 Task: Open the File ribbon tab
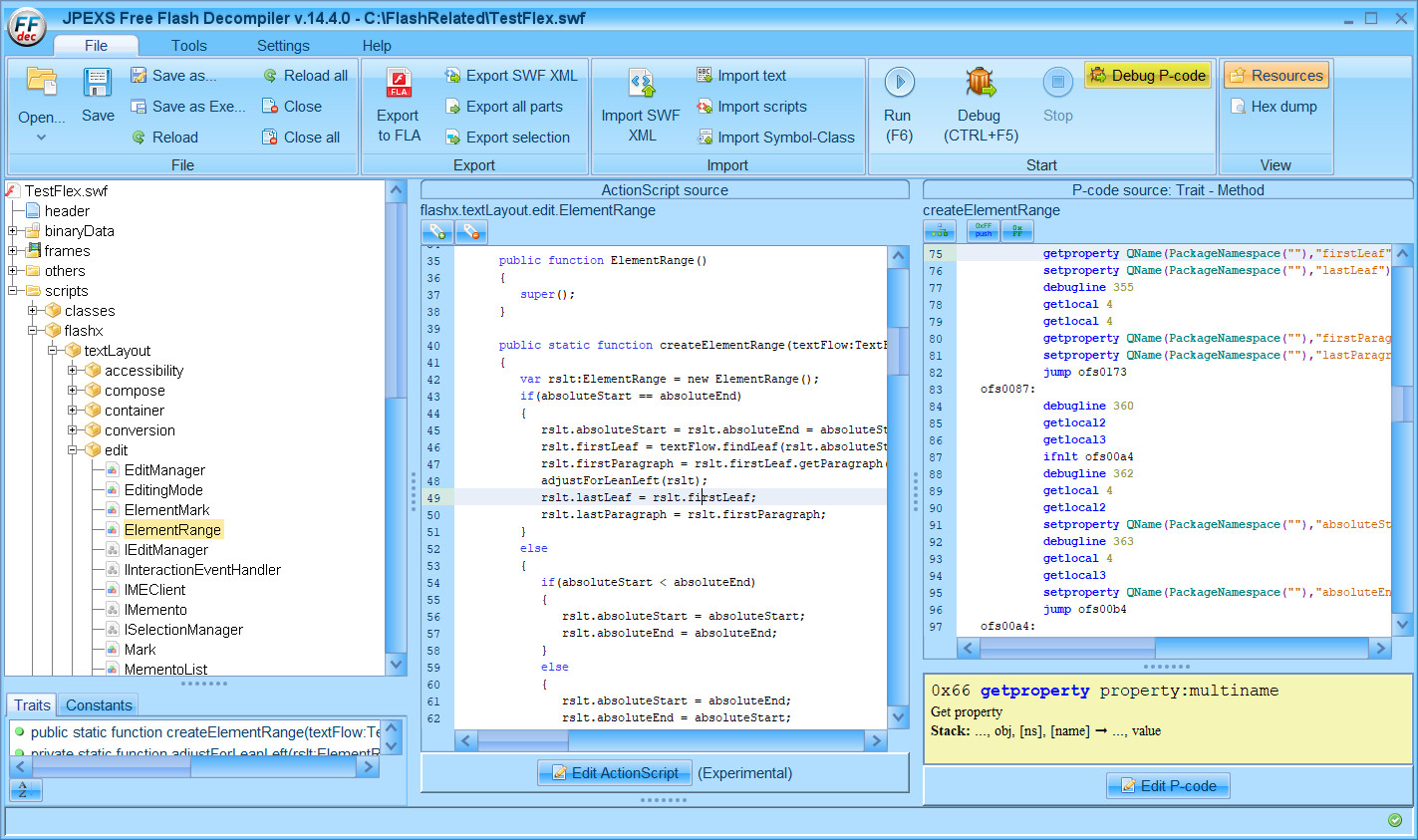pos(97,46)
